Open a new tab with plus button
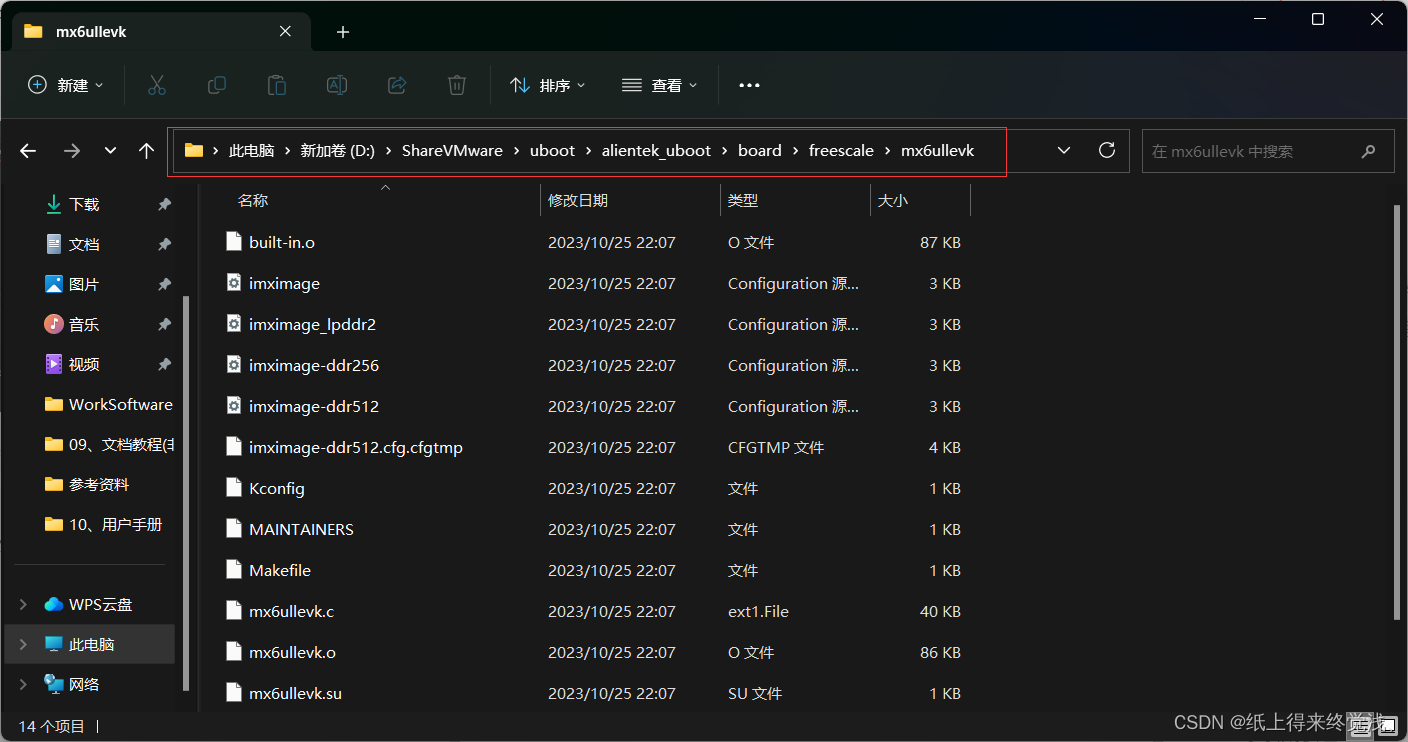The image size is (1408, 742). pyautogui.click(x=343, y=32)
